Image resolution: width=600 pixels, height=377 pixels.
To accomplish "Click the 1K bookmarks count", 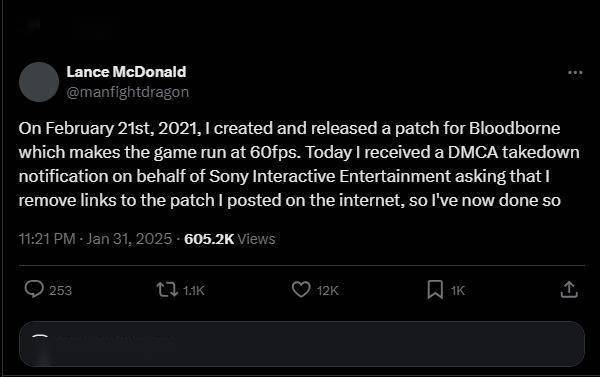I will (458, 291).
